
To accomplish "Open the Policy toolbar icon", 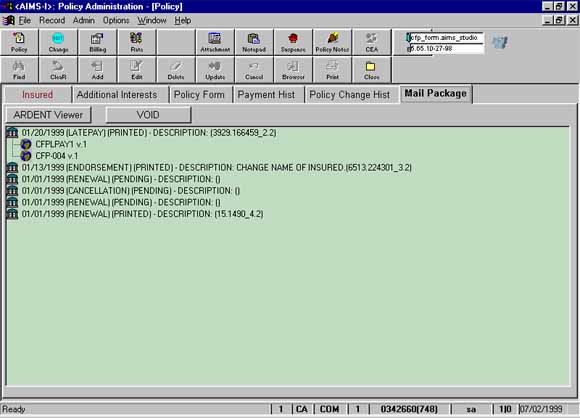I will 19,42.
